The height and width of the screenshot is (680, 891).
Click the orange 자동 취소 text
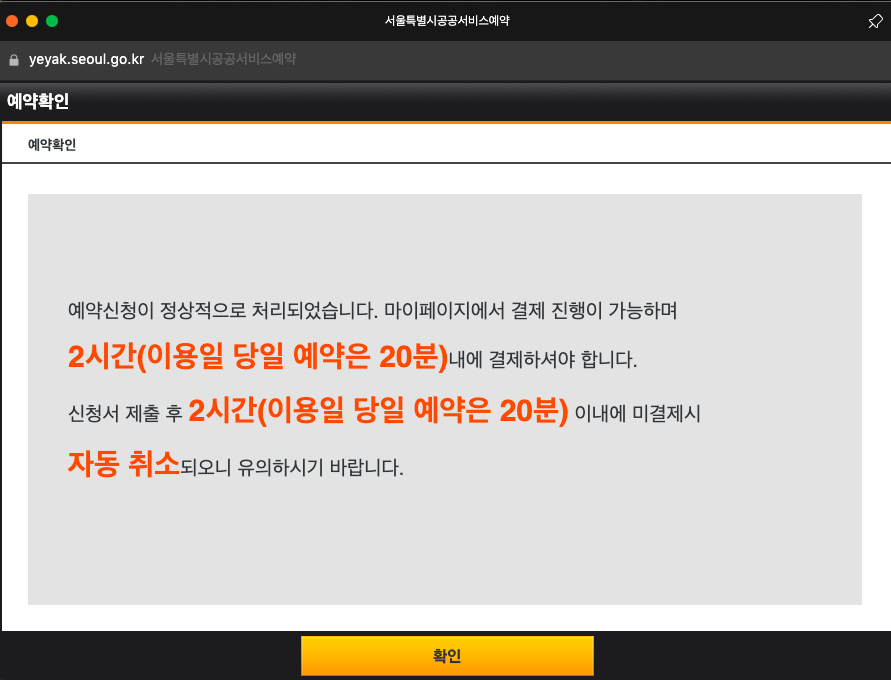[124, 464]
